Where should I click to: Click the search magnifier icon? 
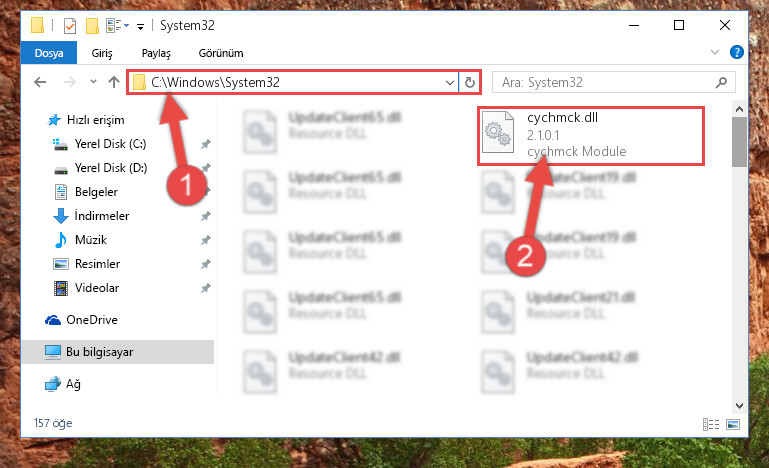(721, 82)
